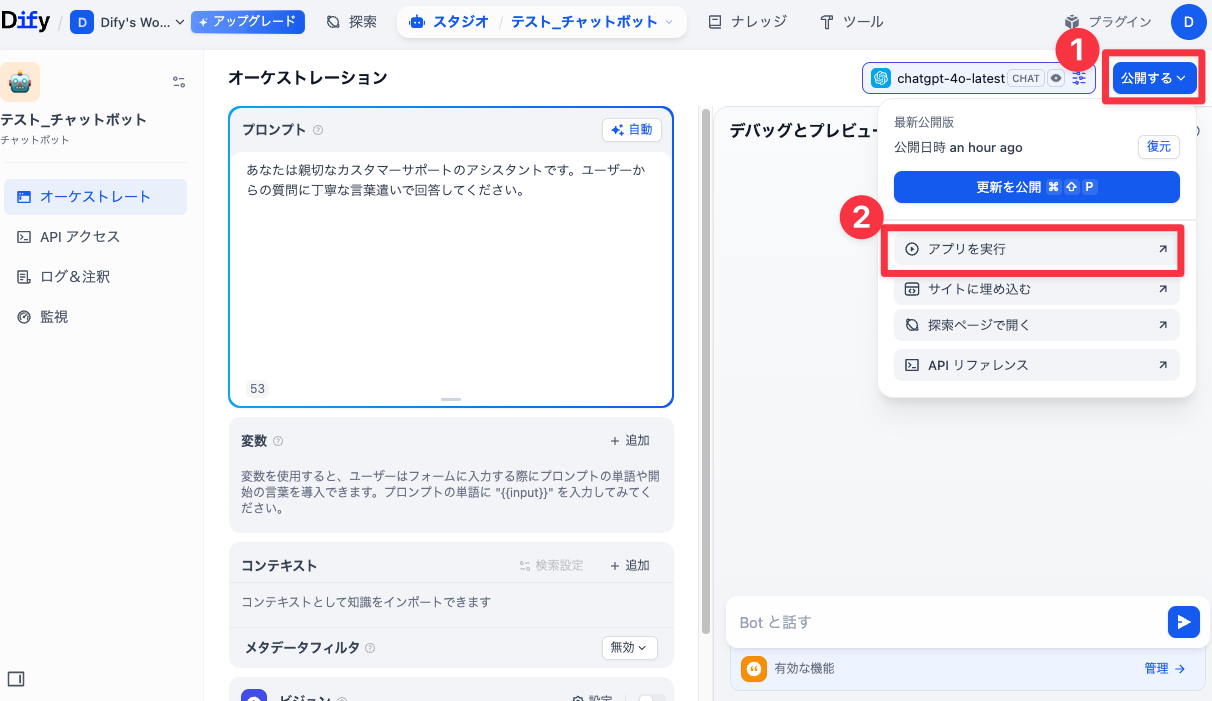
Task: Open the ナレッジ tab
Action: [747, 22]
